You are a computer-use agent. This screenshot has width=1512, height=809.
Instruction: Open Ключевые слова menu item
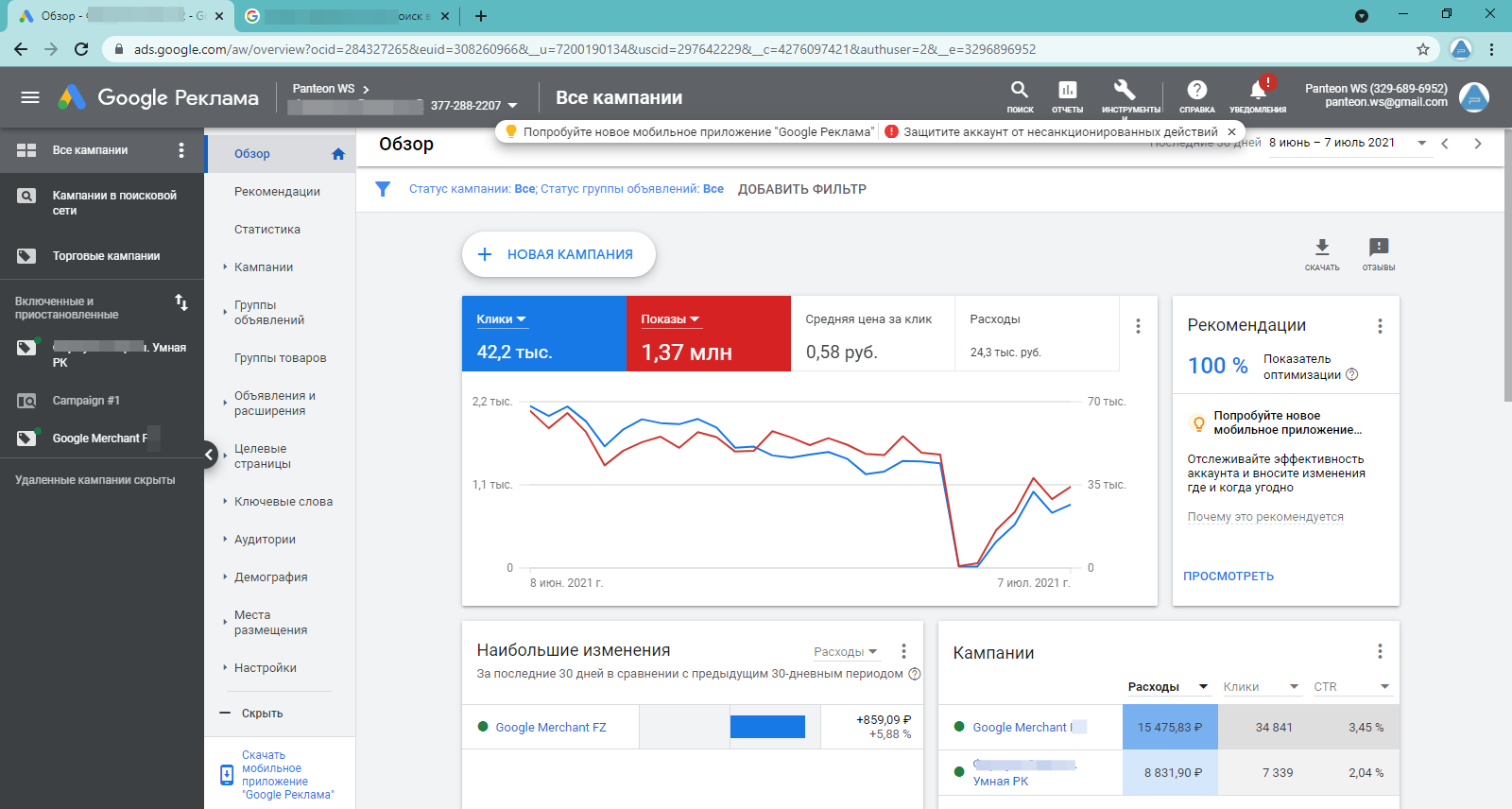pyautogui.click(x=283, y=502)
